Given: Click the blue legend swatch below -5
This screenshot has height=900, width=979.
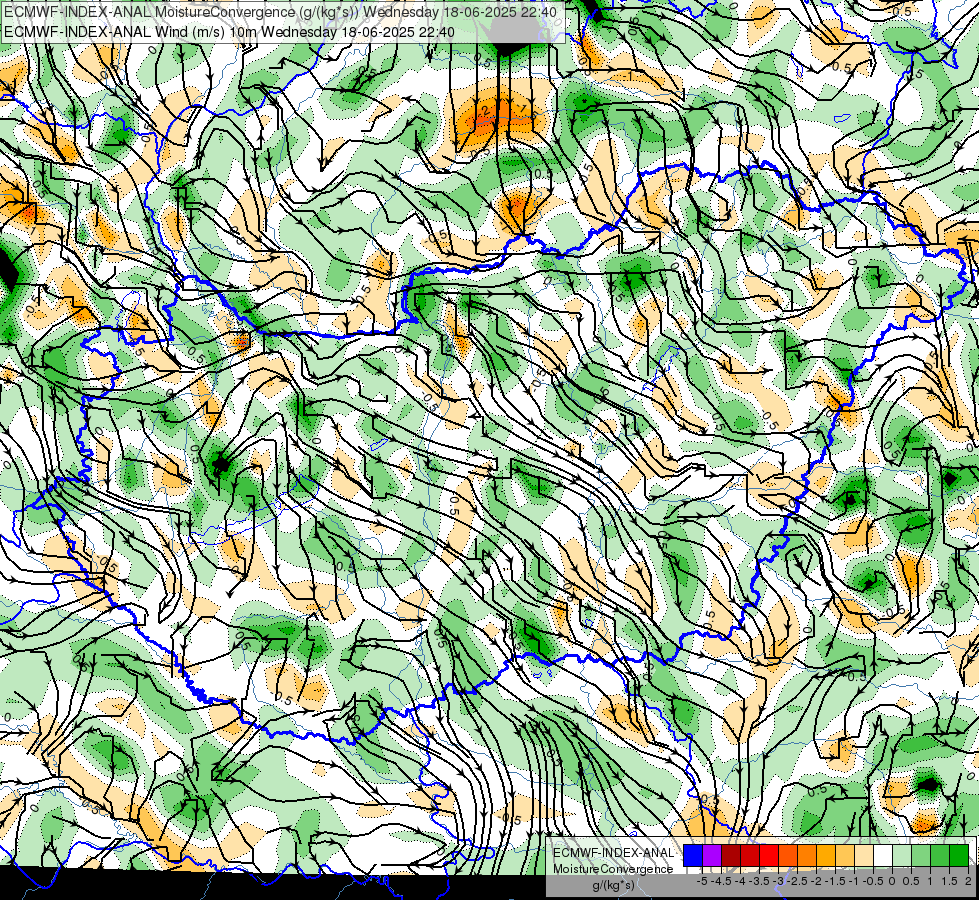Looking at the screenshot, I should point(693,855).
